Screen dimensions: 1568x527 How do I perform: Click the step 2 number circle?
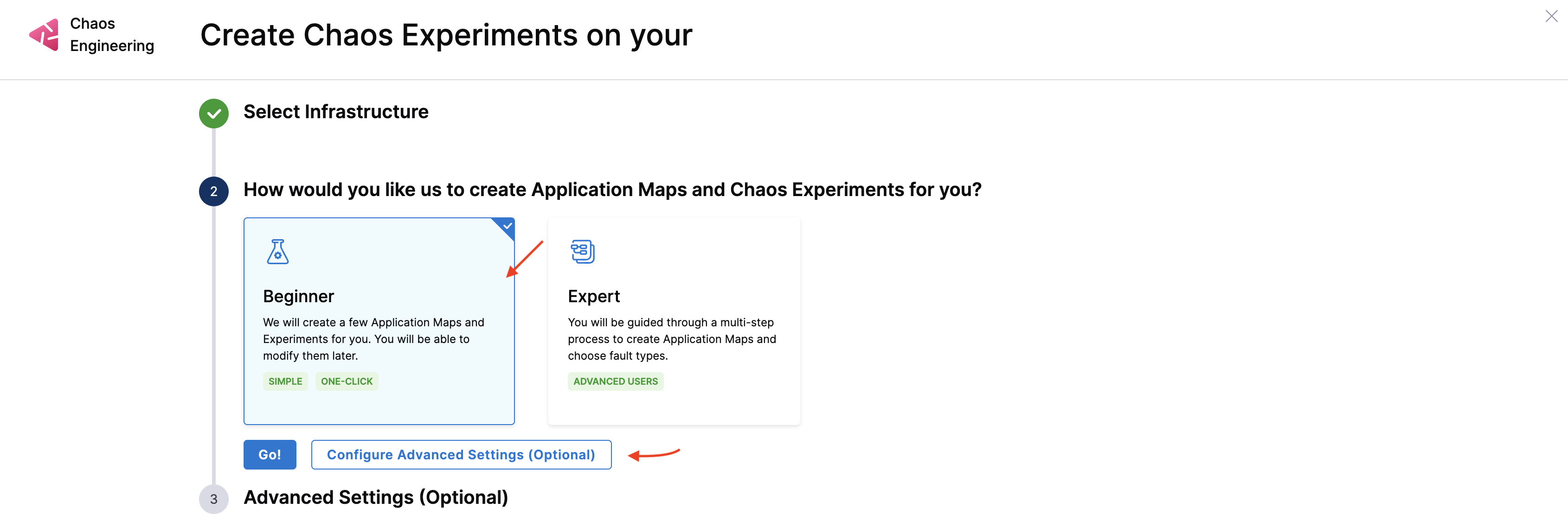(214, 191)
